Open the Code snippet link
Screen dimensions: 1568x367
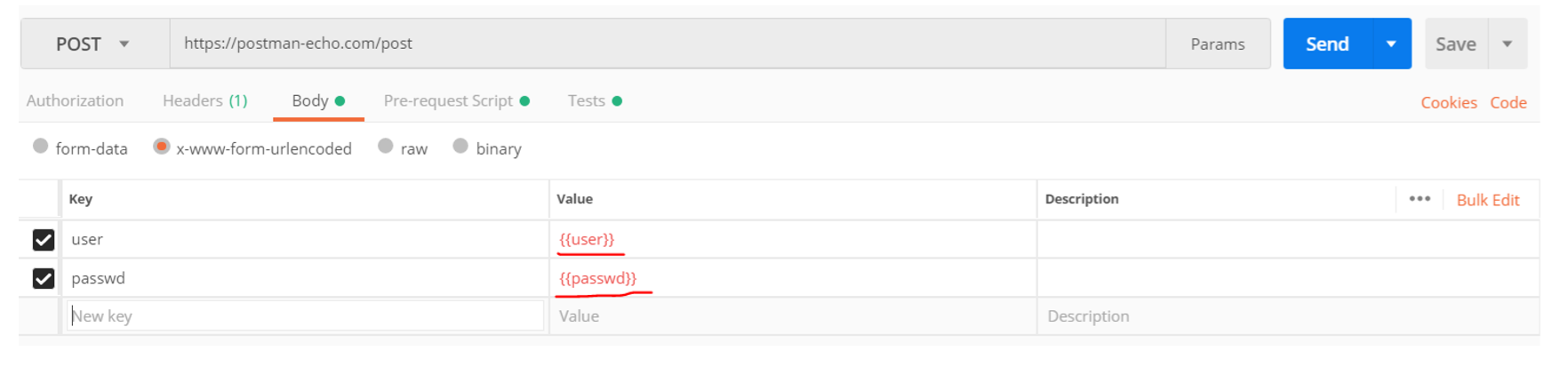pos(1508,103)
